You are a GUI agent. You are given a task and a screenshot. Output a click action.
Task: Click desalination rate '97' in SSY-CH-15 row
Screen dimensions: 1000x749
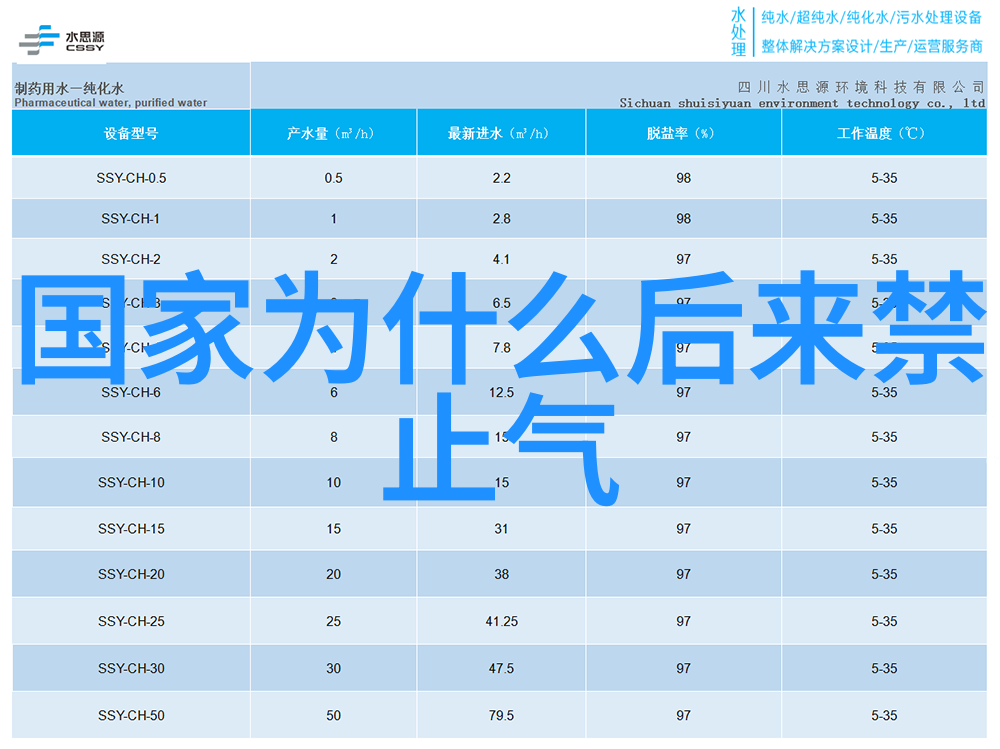pyautogui.click(x=684, y=529)
